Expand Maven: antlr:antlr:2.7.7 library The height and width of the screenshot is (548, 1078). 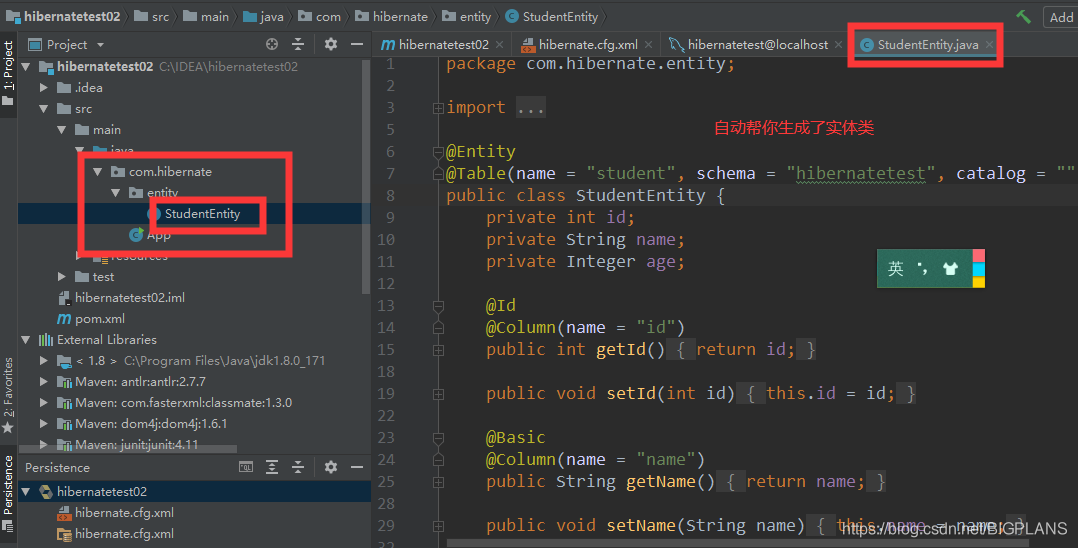pyautogui.click(x=44, y=381)
